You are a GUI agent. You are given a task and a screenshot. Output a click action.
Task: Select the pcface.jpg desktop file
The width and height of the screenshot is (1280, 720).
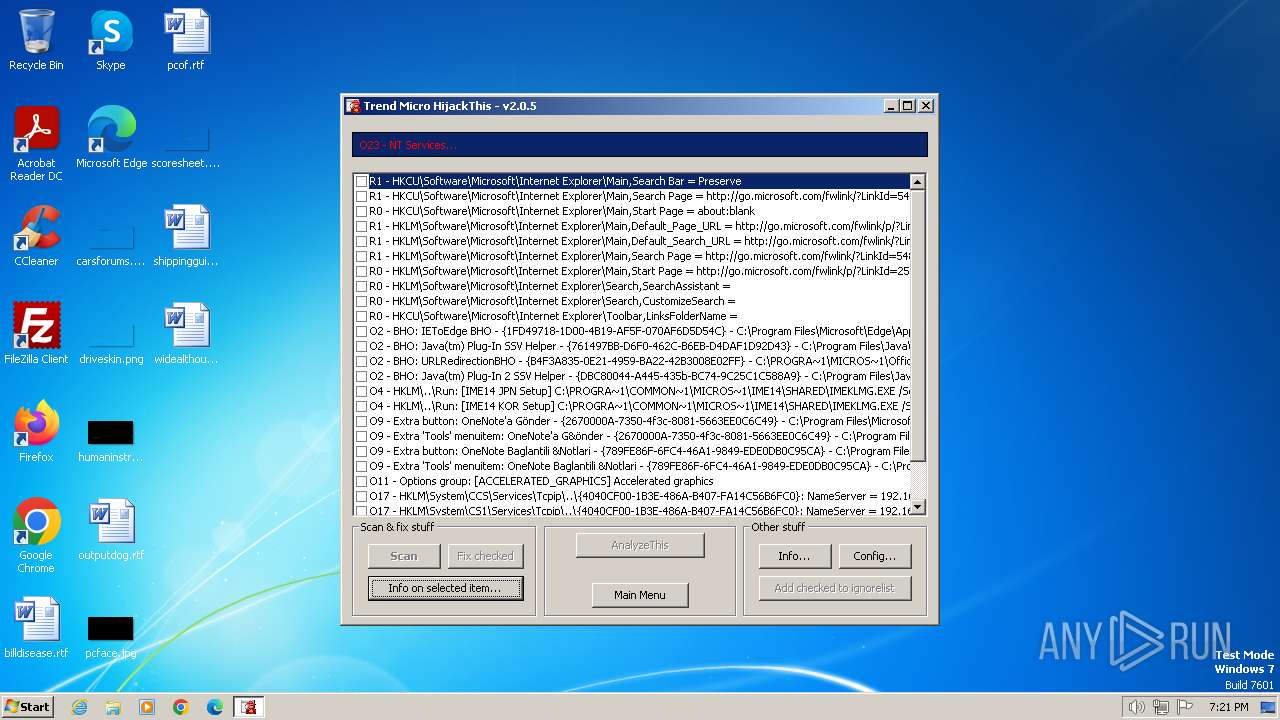point(110,637)
